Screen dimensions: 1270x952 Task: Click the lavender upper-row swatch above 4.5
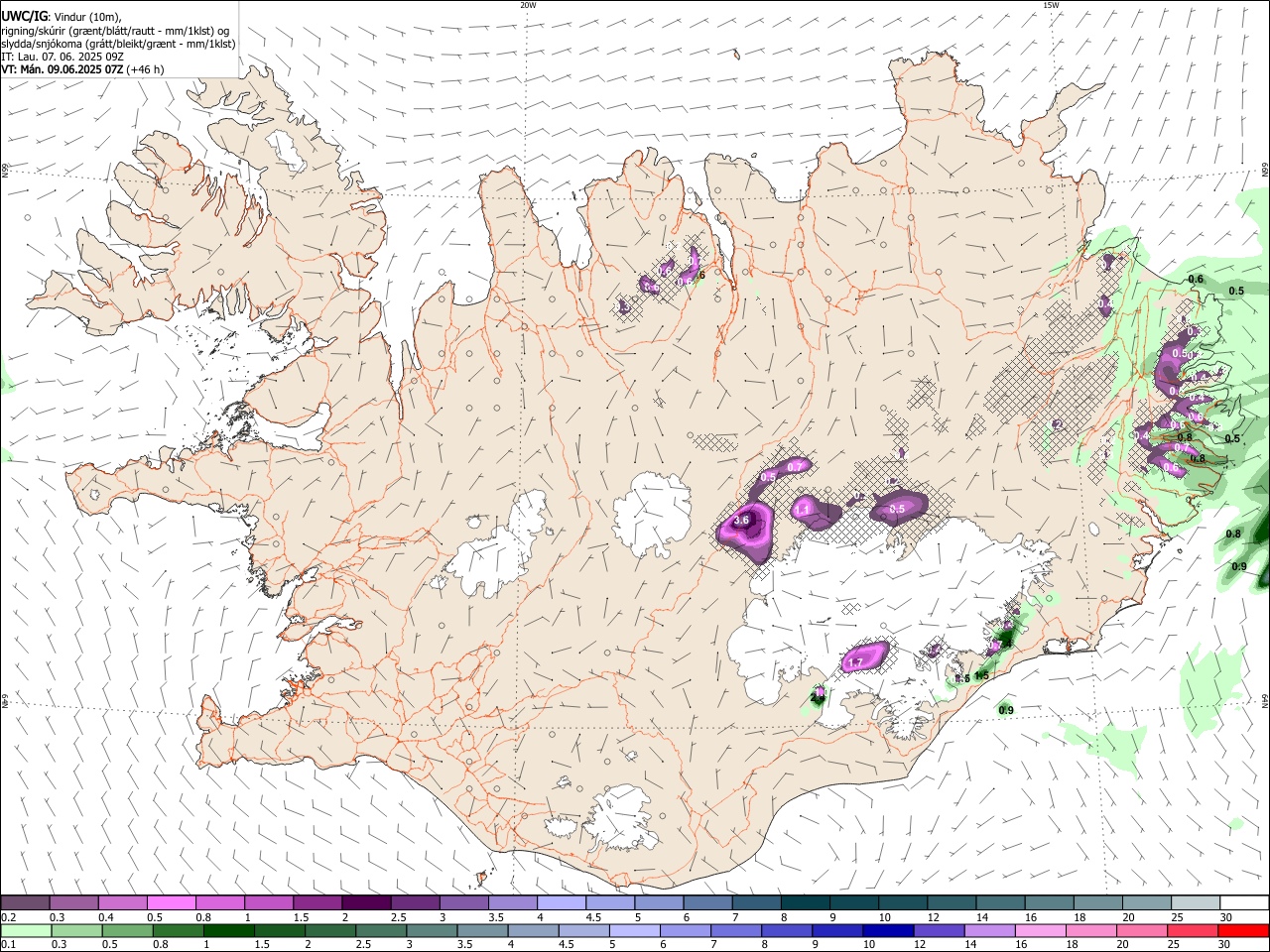pos(609,903)
